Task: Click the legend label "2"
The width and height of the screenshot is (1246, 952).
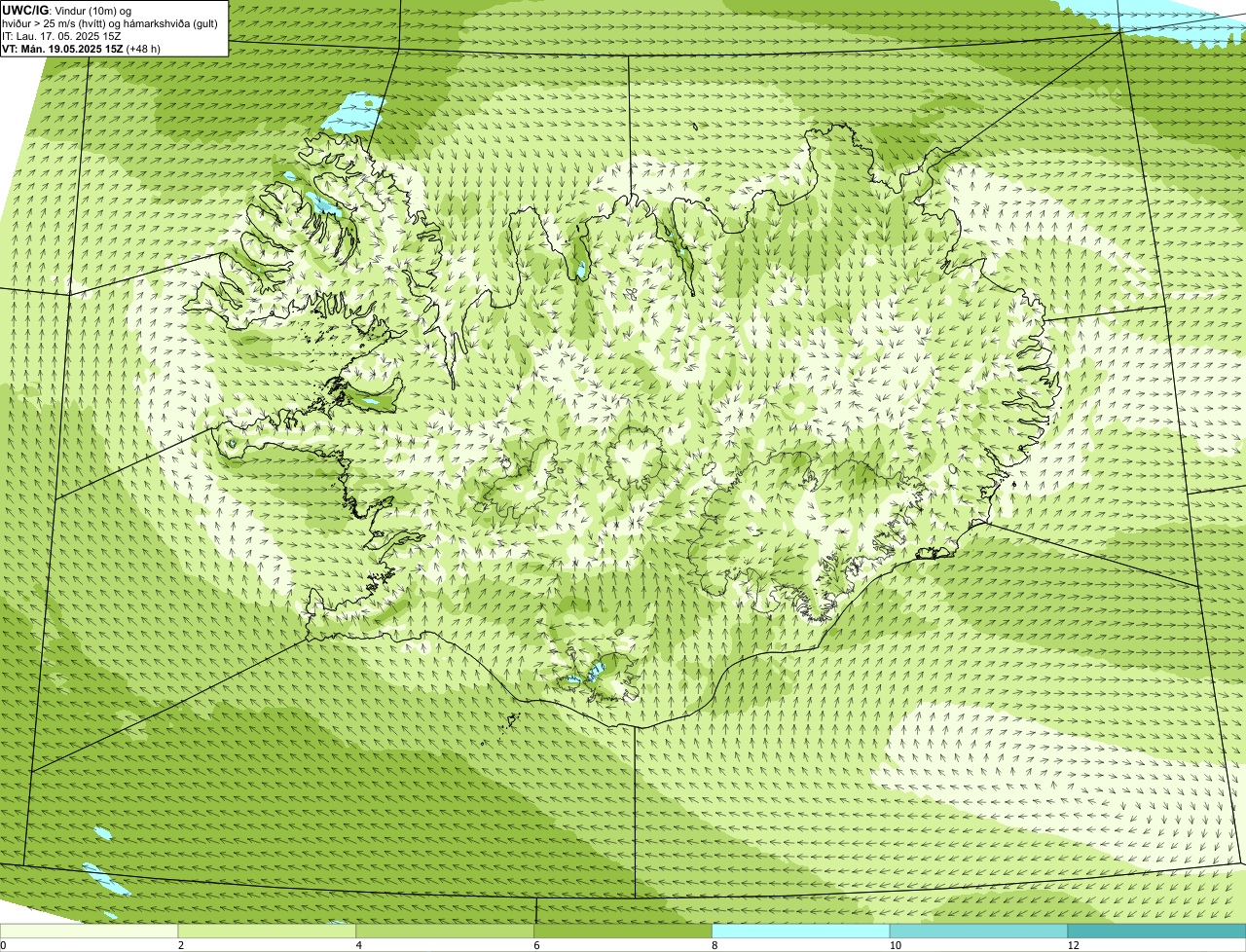Action: coord(181,945)
